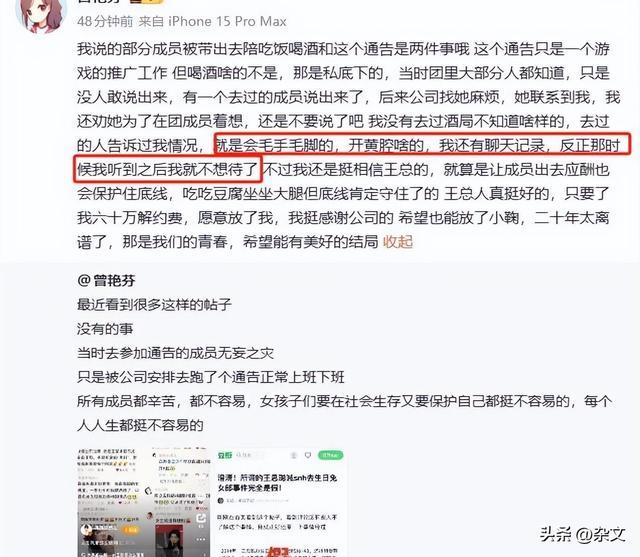Click shield icon in Douban thumbnail header
Screen dimensions: 640x557
(x=308, y=455)
